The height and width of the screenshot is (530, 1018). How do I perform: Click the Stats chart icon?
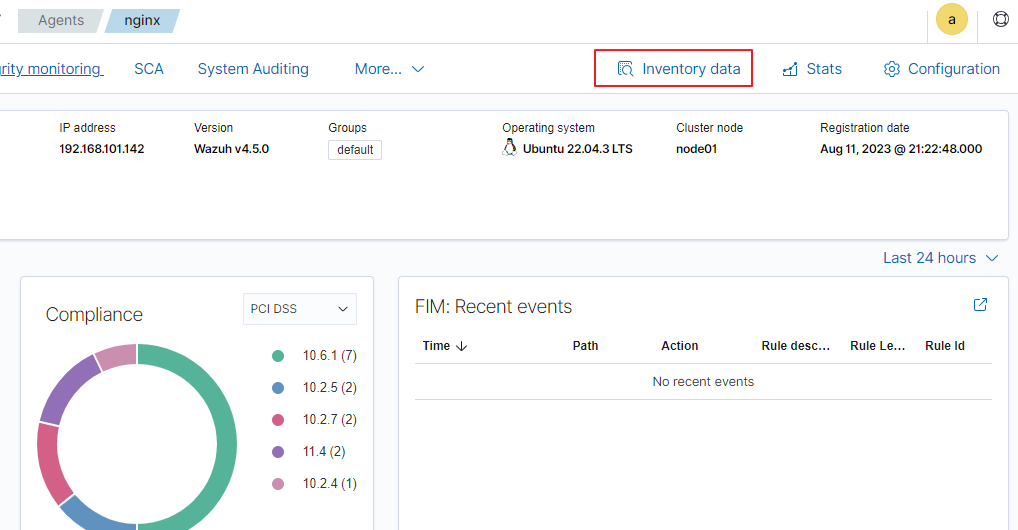tap(790, 69)
